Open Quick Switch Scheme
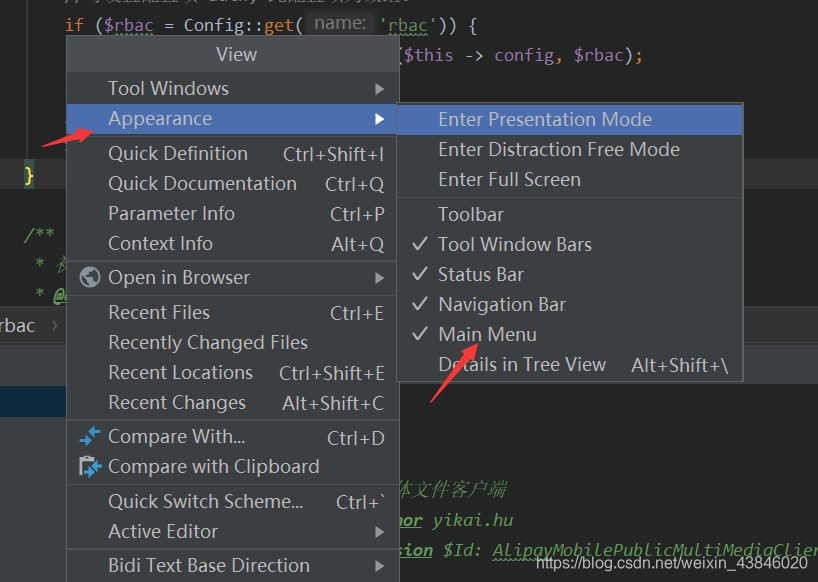 pyautogui.click(x=233, y=502)
